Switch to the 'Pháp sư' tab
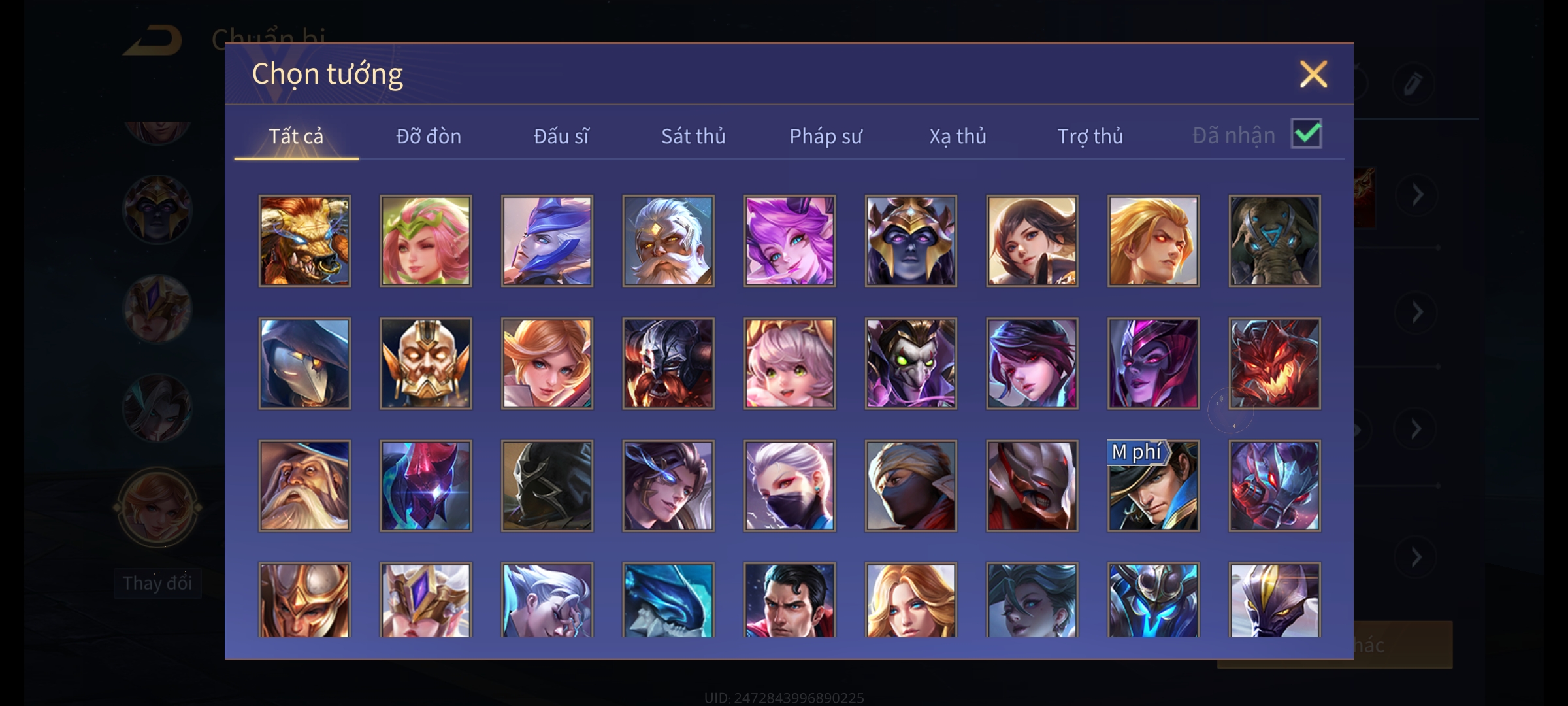 826,136
